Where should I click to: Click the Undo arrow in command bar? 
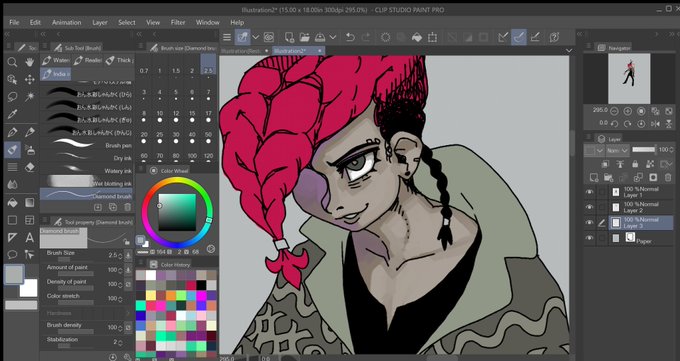point(350,37)
